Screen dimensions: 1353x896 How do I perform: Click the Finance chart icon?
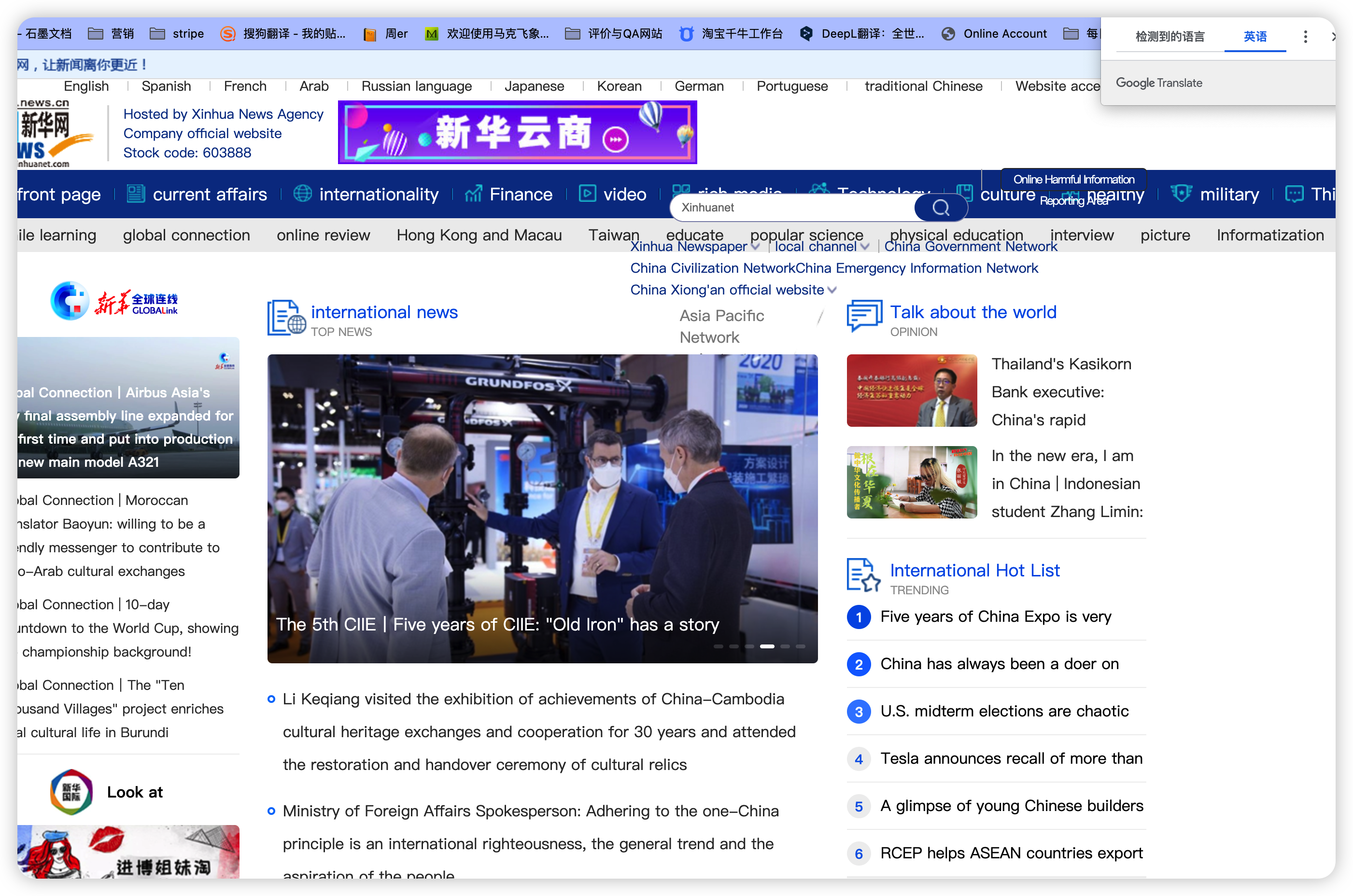point(473,194)
